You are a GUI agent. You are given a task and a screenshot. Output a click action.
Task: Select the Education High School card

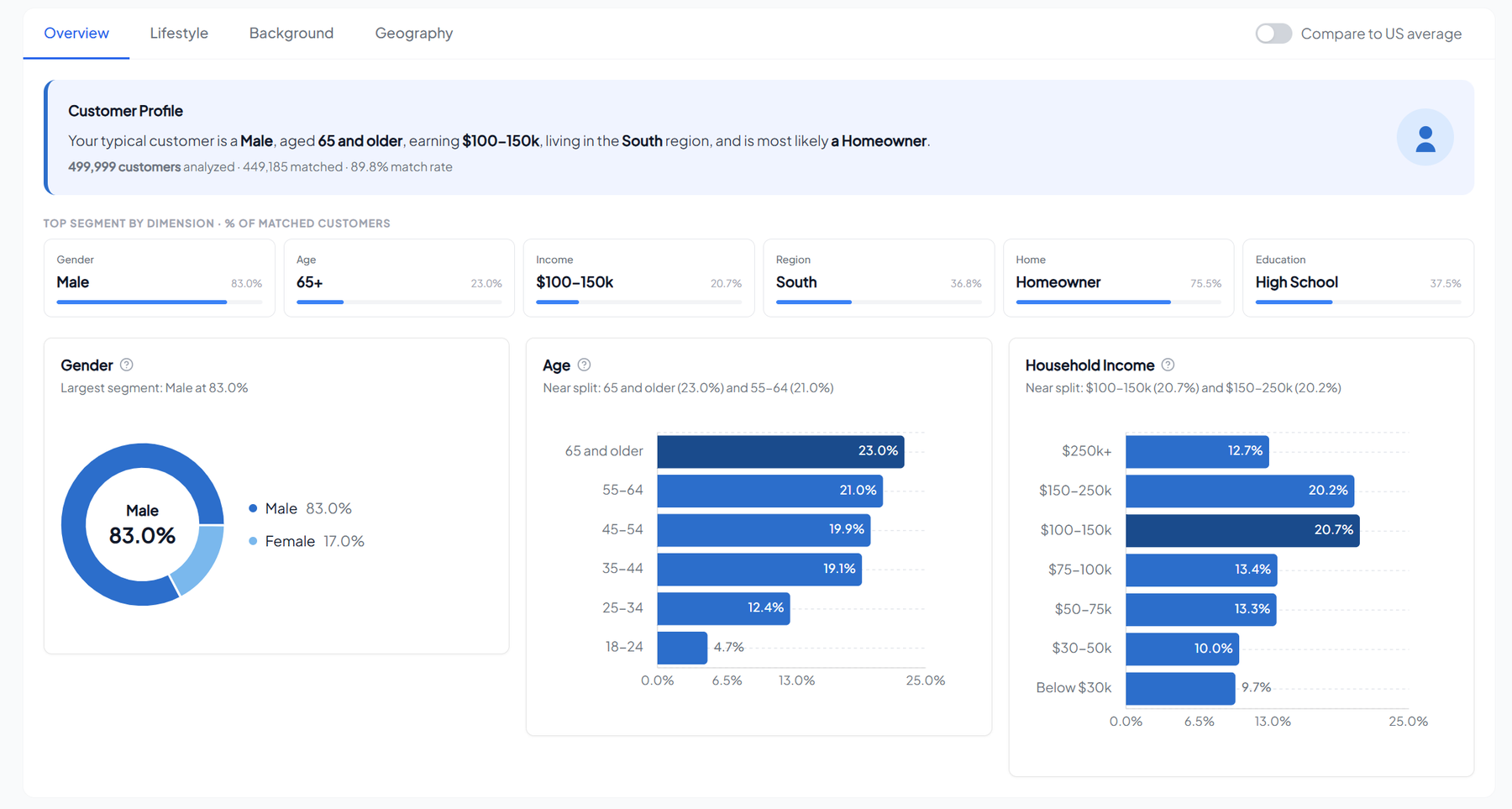(x=1358, y=278)
